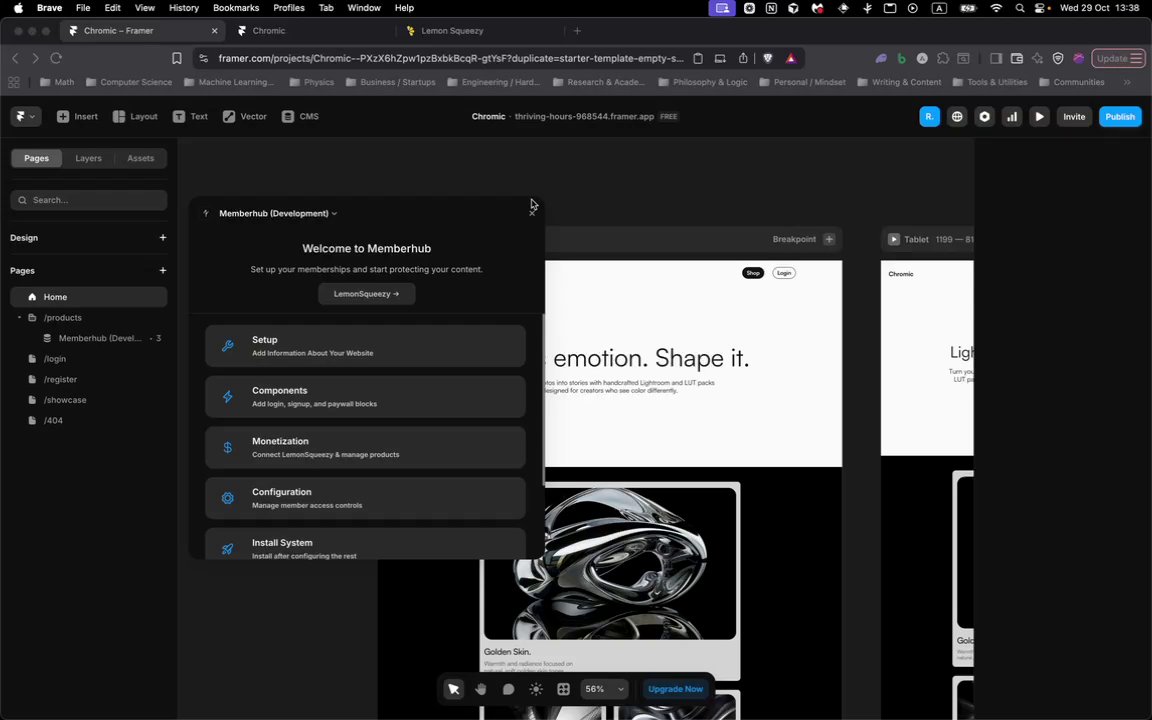Close the Memberhub plugin panel
The height and width of the screenshot is (720, 1152).
pos(532,213)
